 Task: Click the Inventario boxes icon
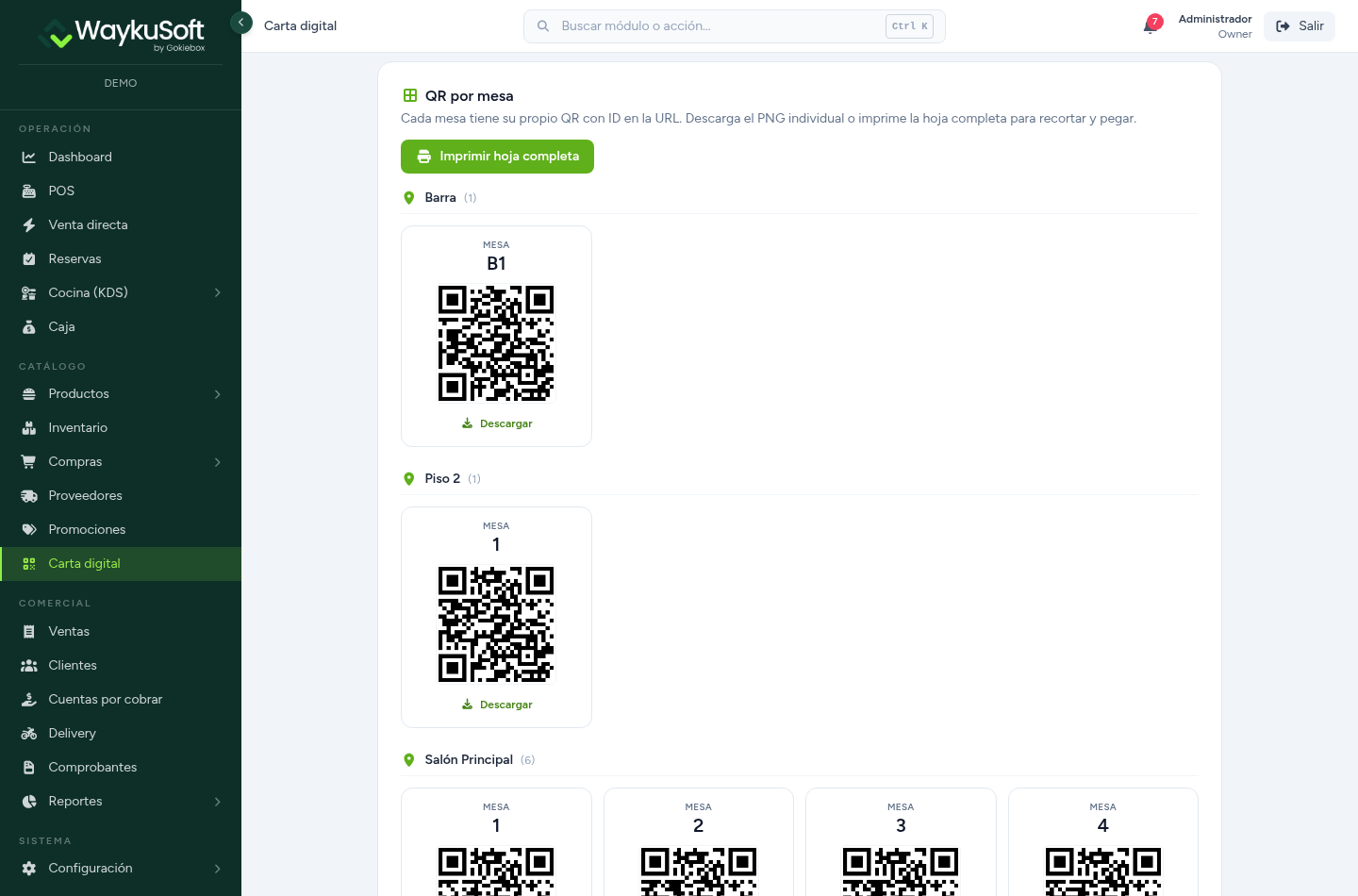(x=29, y=428)
